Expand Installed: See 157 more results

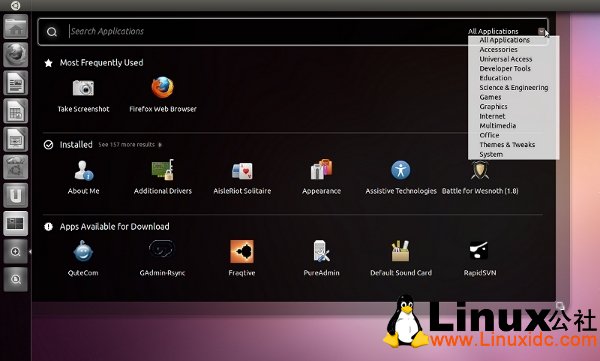point(130,145)
